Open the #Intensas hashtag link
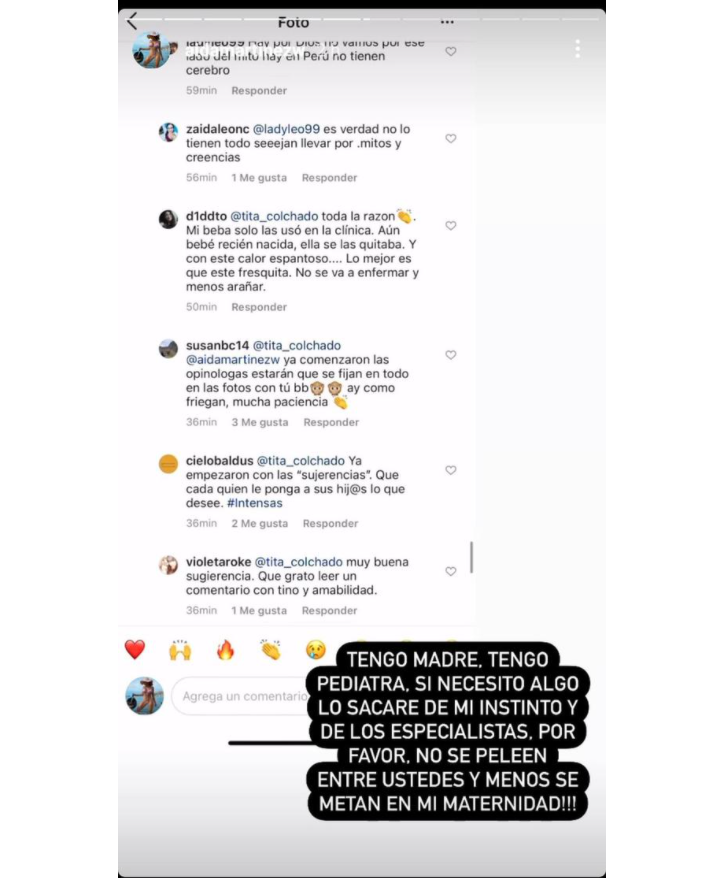The height and width of the screenshot is (878, 701). click(x=255, y=503)
